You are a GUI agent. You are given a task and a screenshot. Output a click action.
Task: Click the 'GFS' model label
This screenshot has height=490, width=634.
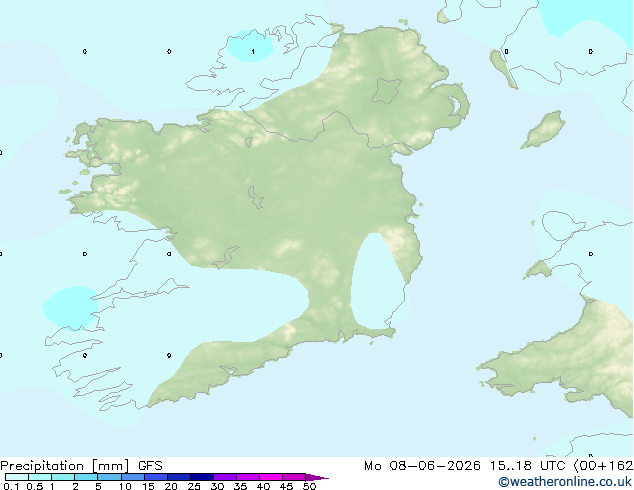(x=150, y=466)
